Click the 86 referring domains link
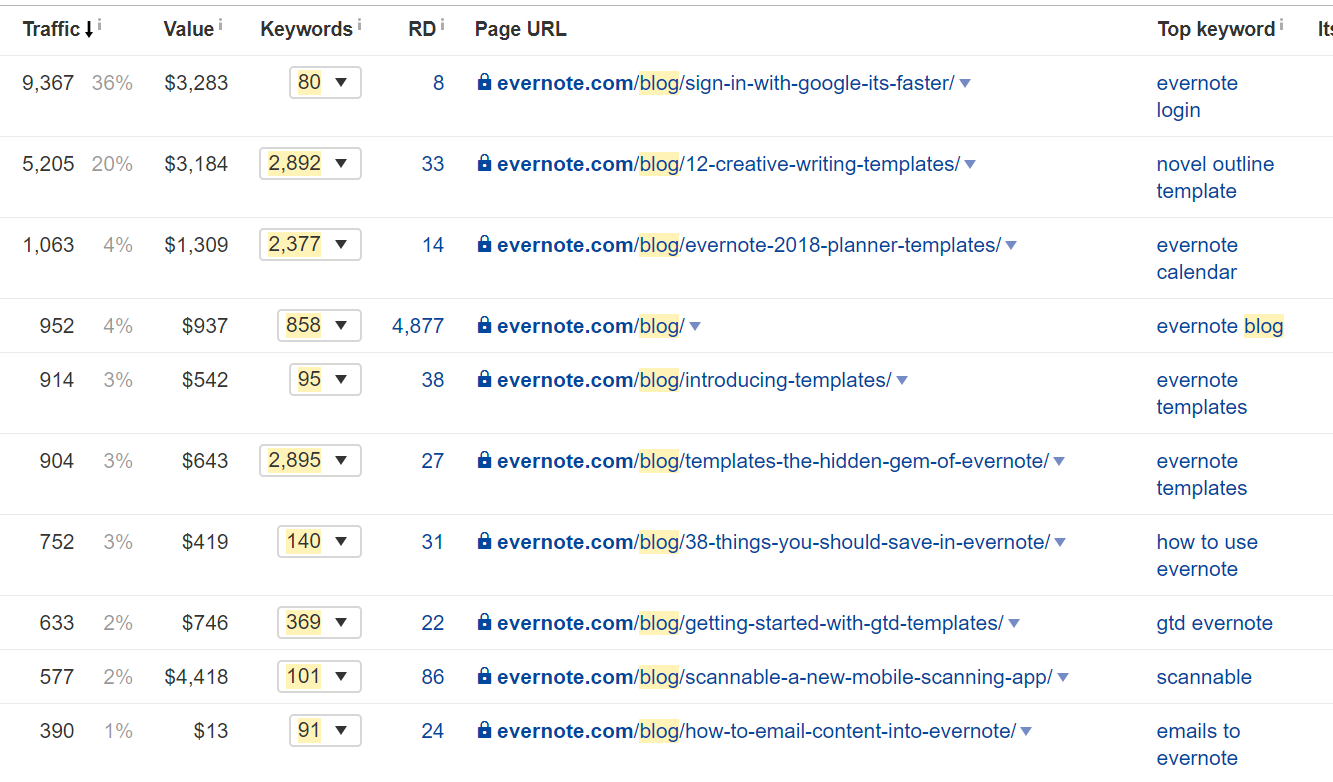 coord(433,677)
